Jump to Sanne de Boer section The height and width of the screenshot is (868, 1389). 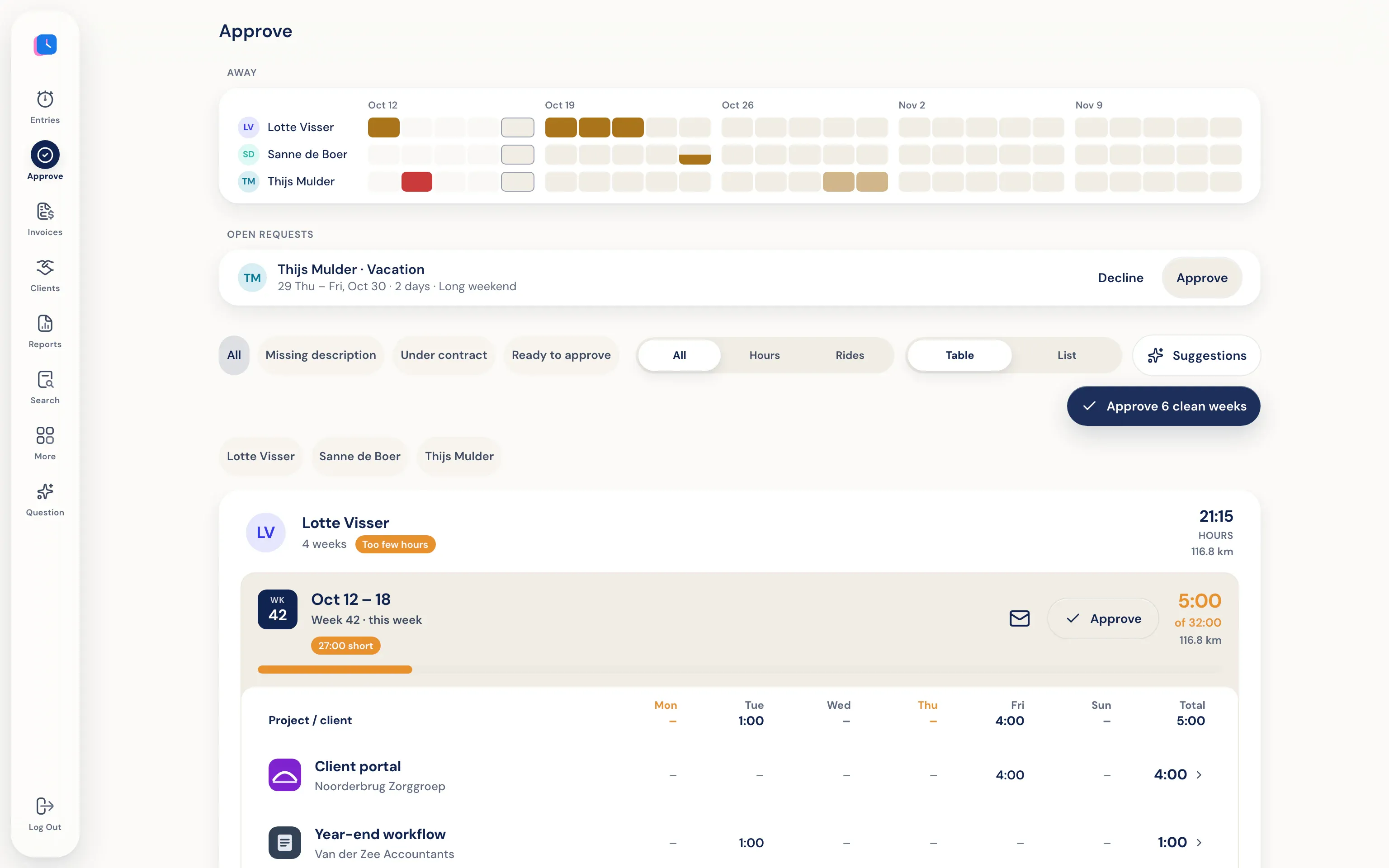pos(360,457)
